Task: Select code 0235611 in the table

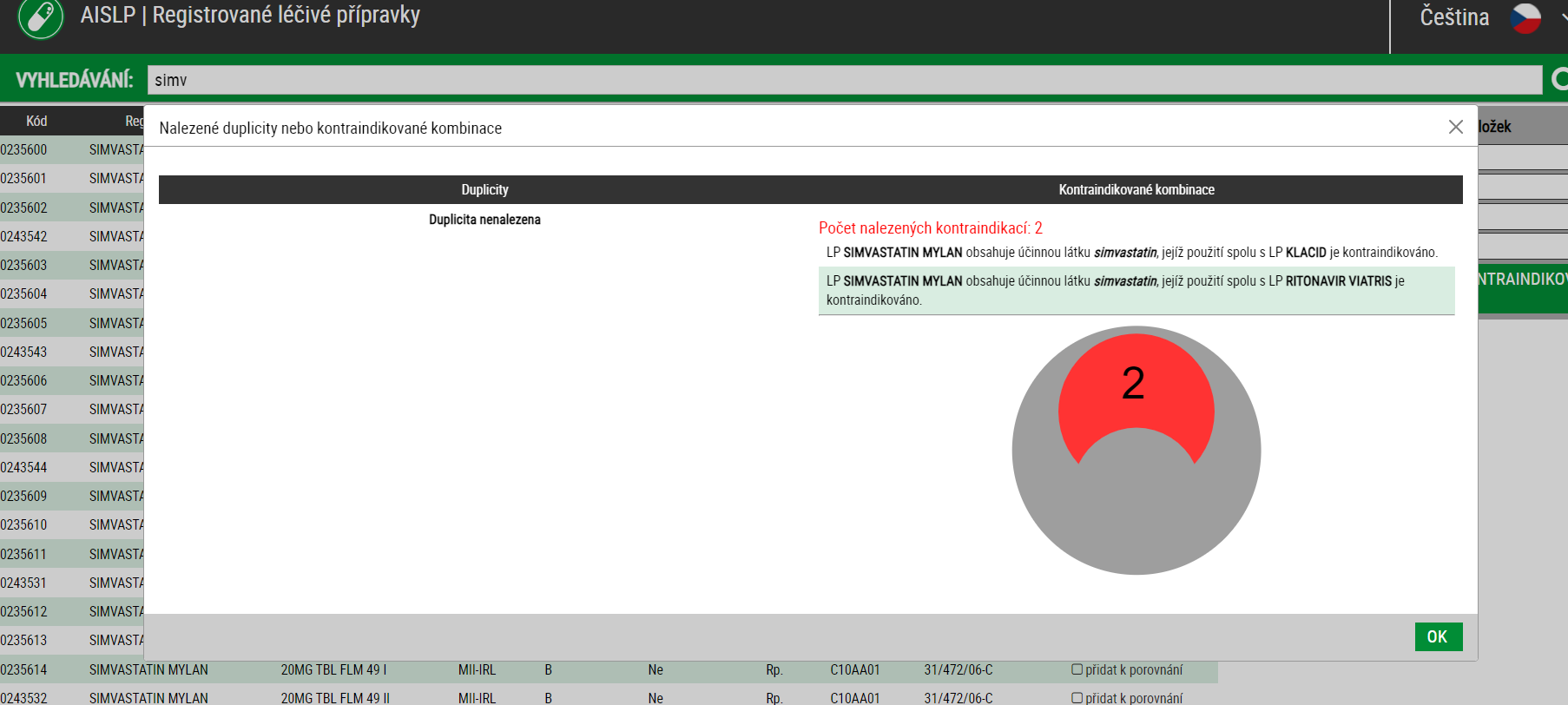Action: coord(23,554)
